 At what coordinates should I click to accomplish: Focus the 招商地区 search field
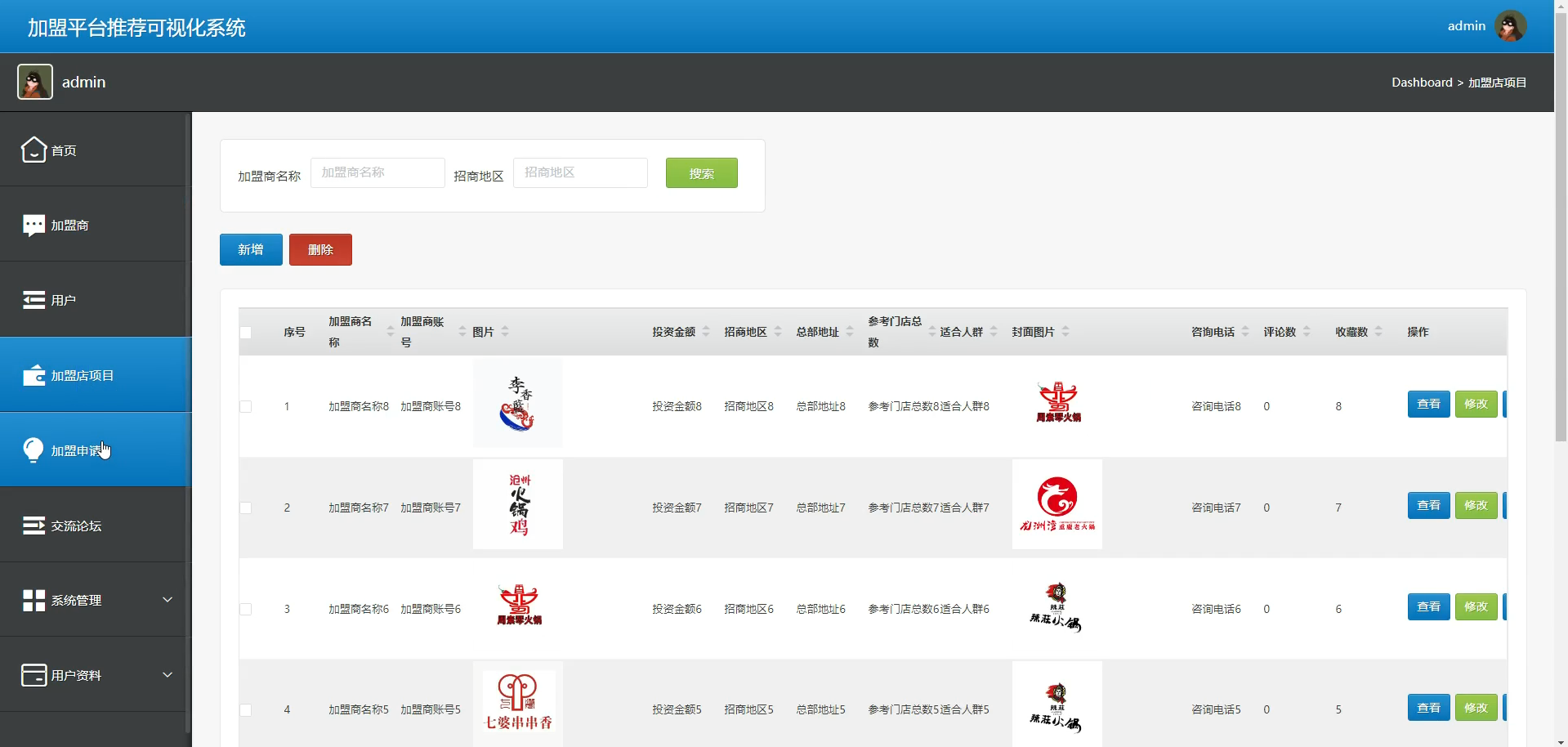580,173
